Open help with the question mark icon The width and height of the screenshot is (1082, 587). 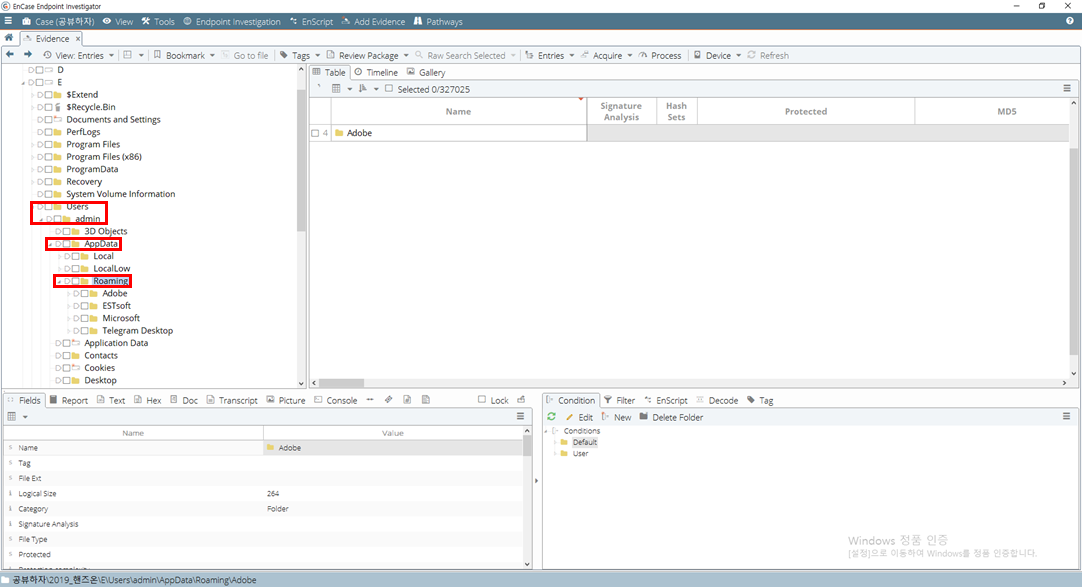pyautogui.click(x=1070, y=21)
